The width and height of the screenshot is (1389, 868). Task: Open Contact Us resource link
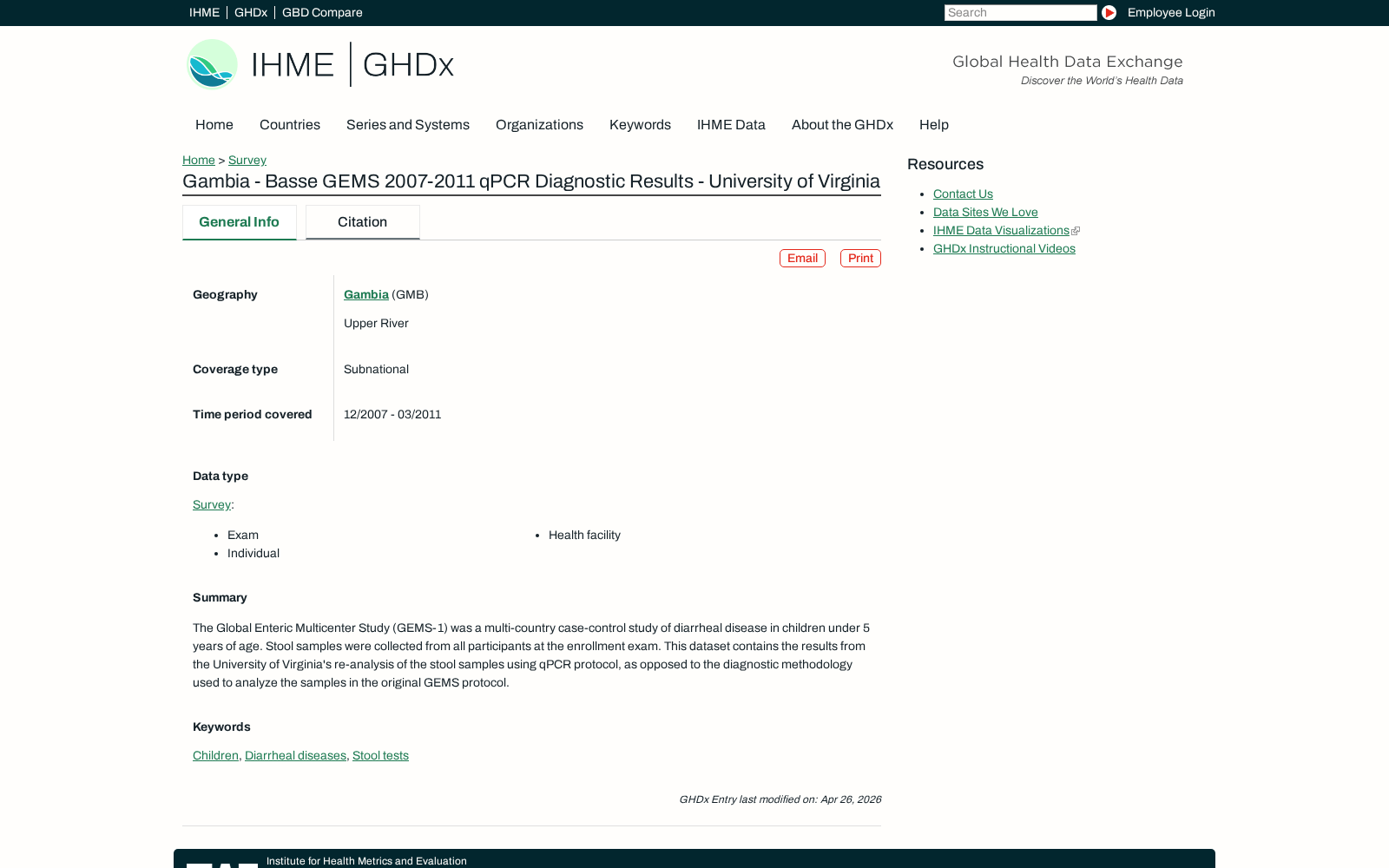pos(963,194)
